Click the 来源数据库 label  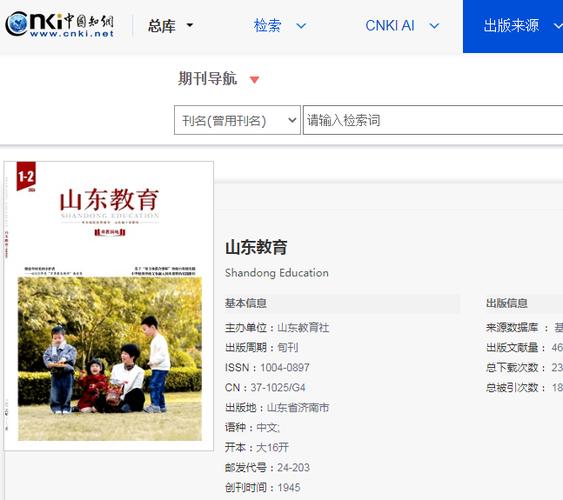[512, 328]
